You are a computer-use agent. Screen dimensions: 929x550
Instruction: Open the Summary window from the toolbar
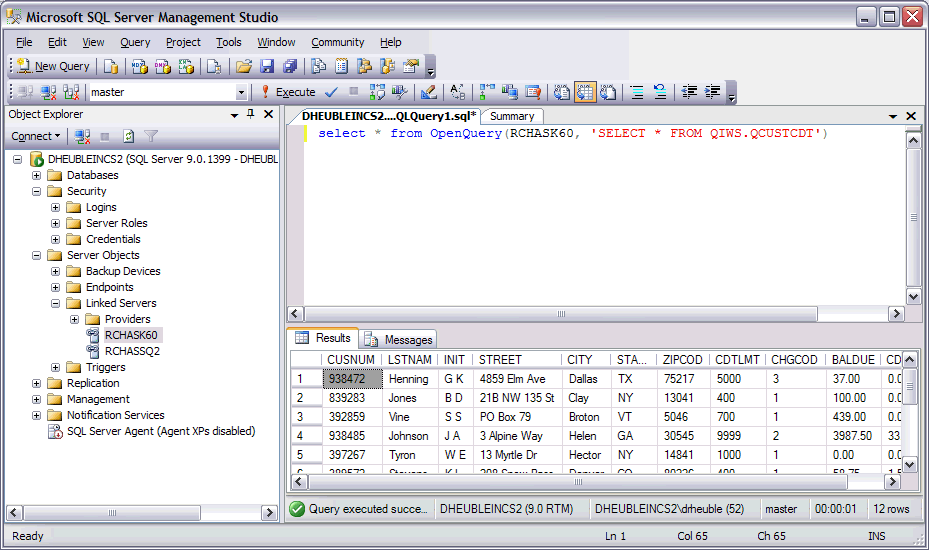coord(342,66)
